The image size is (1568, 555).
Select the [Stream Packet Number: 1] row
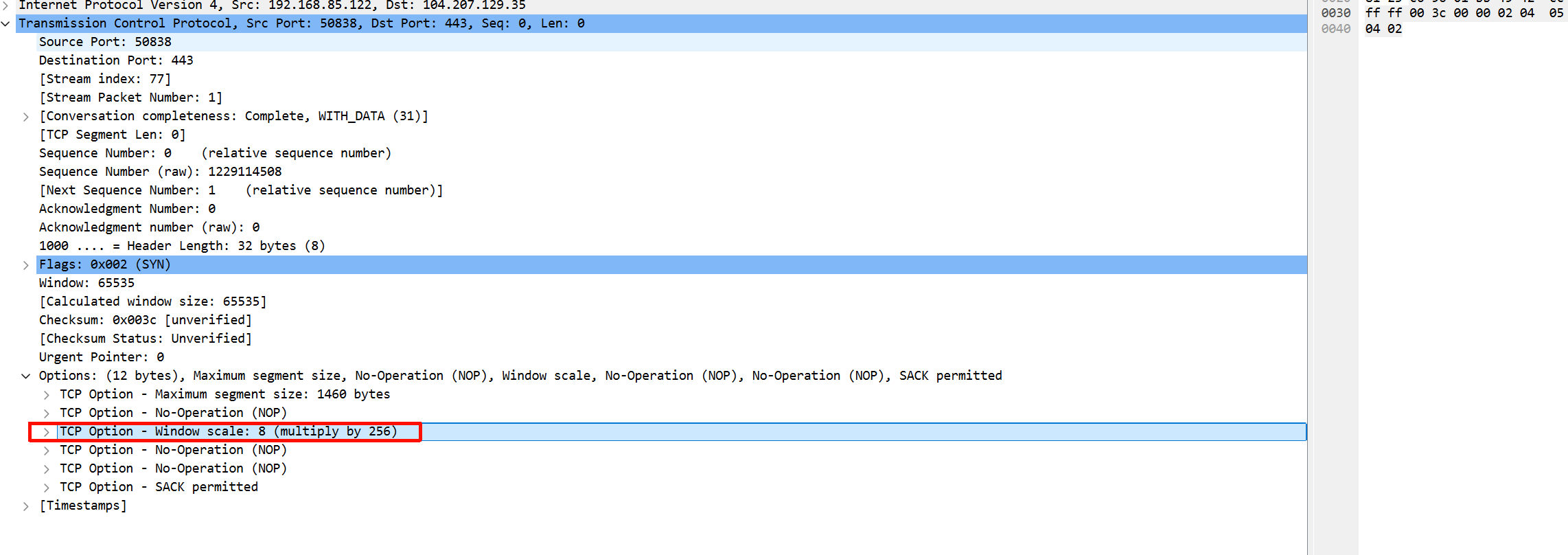click(x=671, y=98)
